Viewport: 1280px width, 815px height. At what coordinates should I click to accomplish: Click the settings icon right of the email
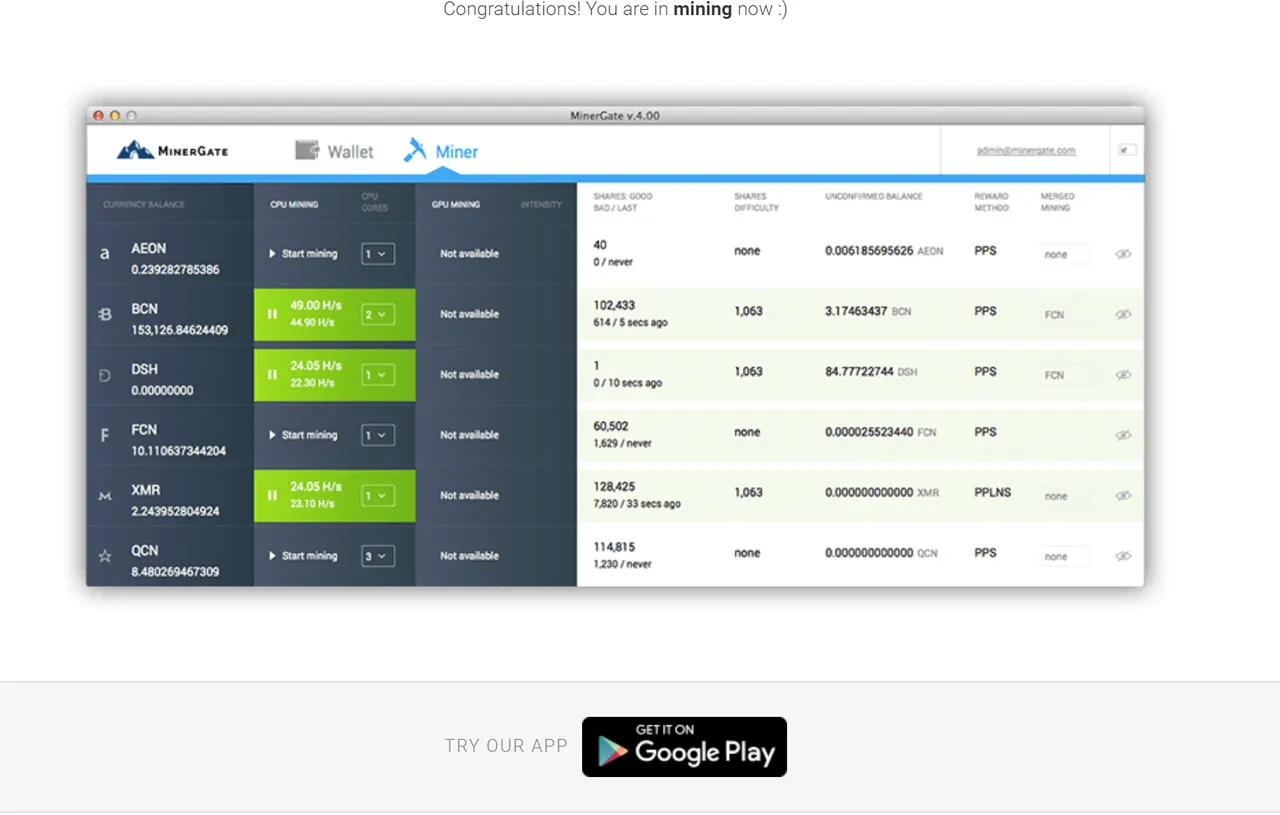click(1127, 150)
